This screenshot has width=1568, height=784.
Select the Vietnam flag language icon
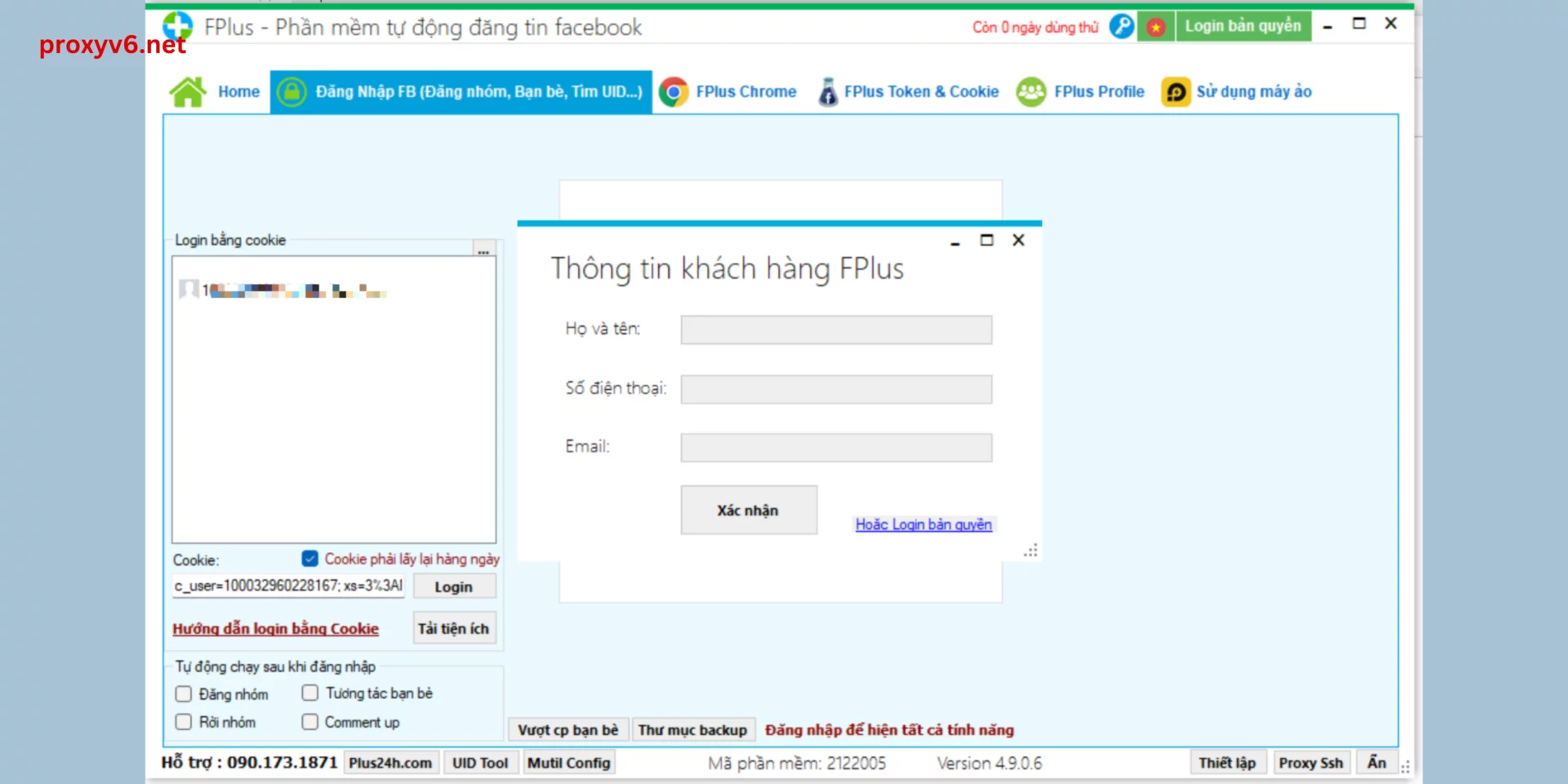[1156, 27]
